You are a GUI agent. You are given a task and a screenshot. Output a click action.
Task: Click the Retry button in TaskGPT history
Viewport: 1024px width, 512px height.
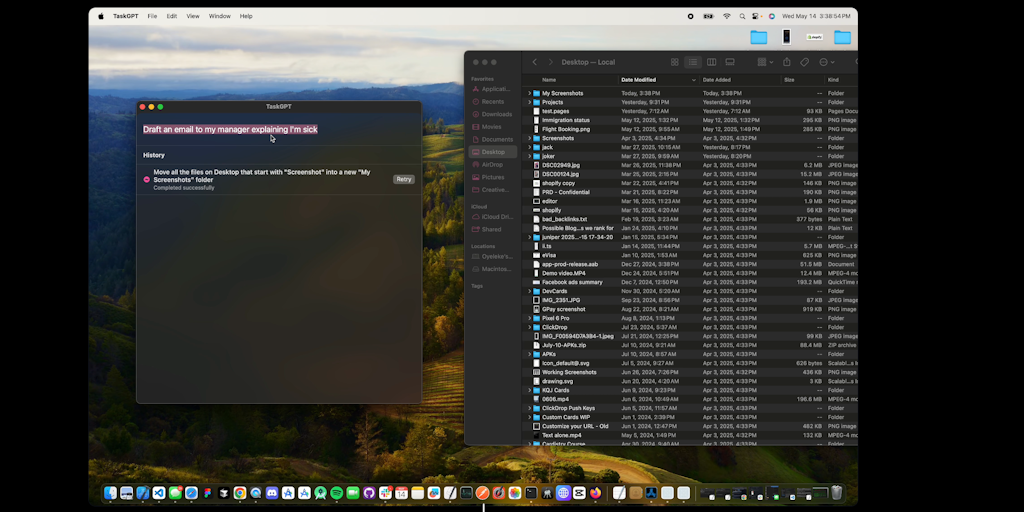pyautogui.click(x=404, y=179)
